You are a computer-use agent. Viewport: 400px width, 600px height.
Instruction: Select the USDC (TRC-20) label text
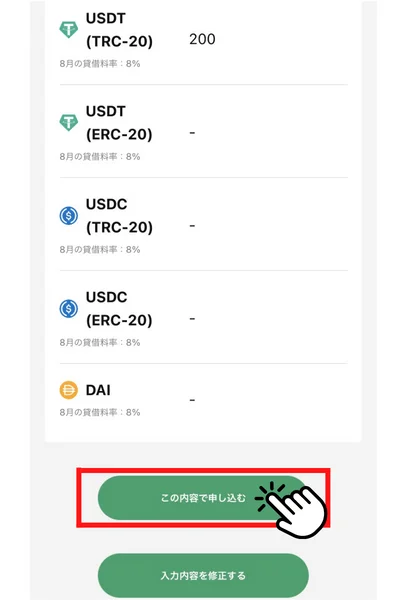(119, 215)
